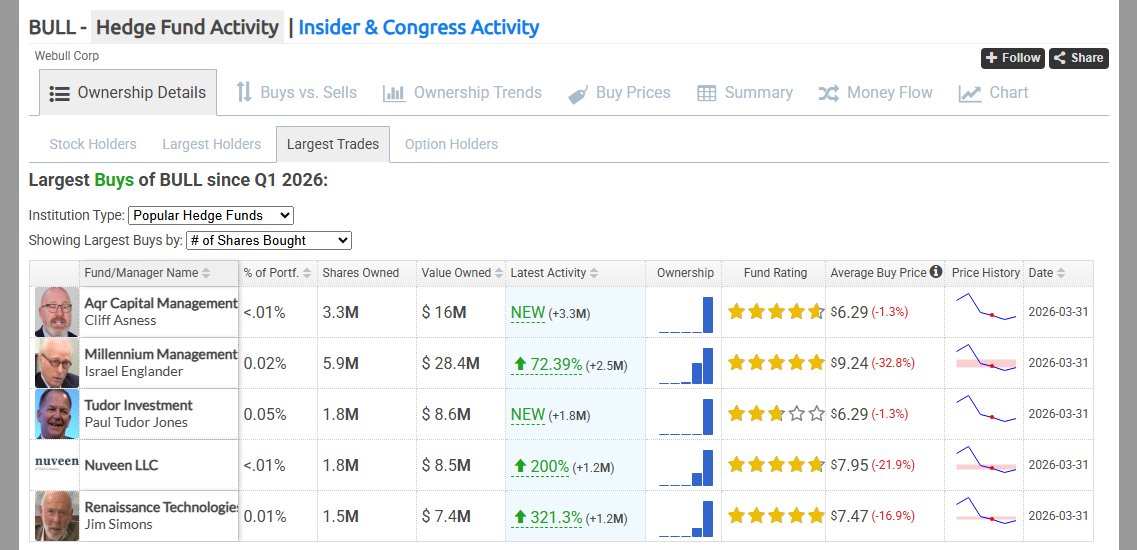Viewport: 1137px width, 550px height.
Task: Click Millennium Management price history sparkline
Action: pos(986,358)
